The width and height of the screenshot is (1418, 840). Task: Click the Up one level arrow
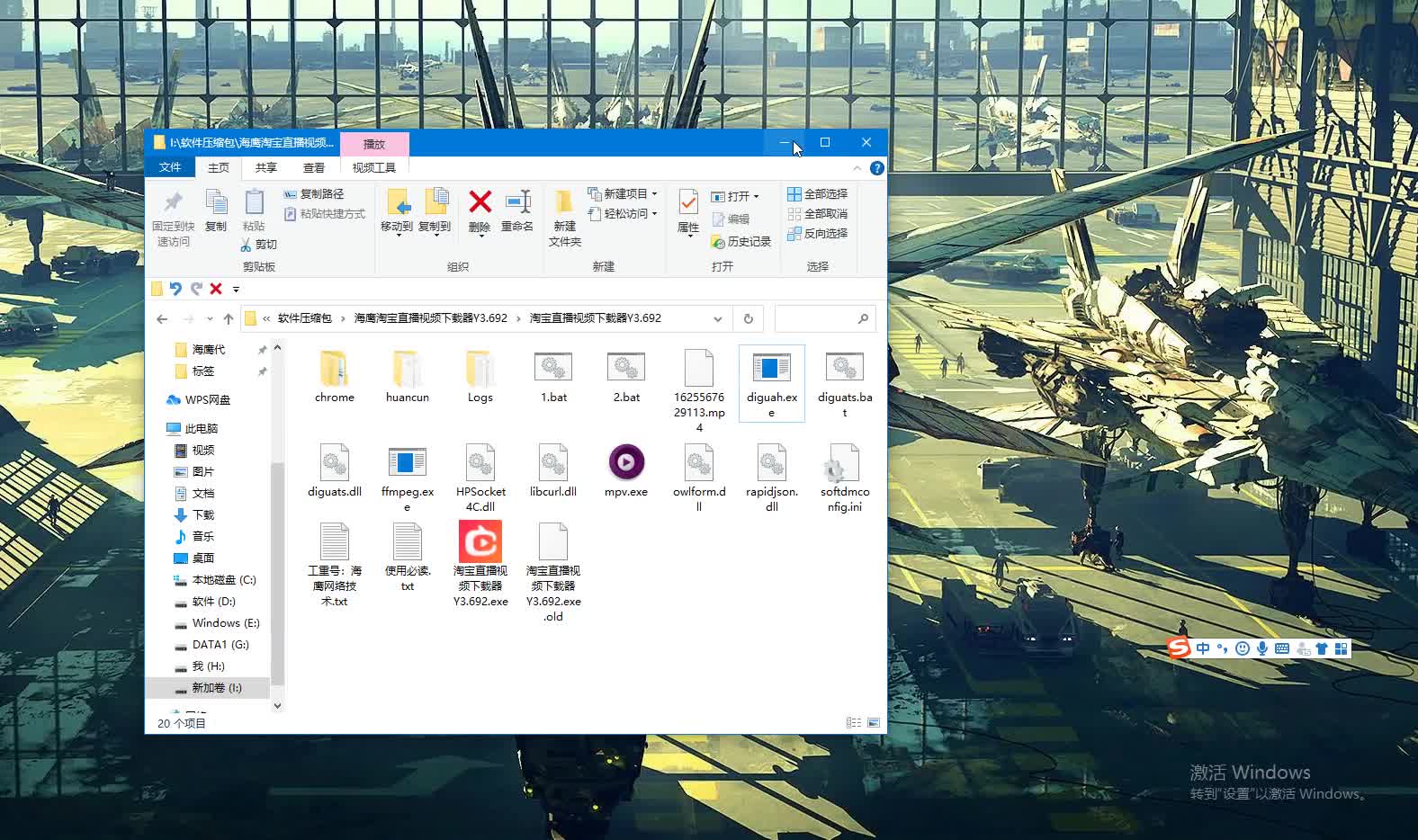click(229, 318)
